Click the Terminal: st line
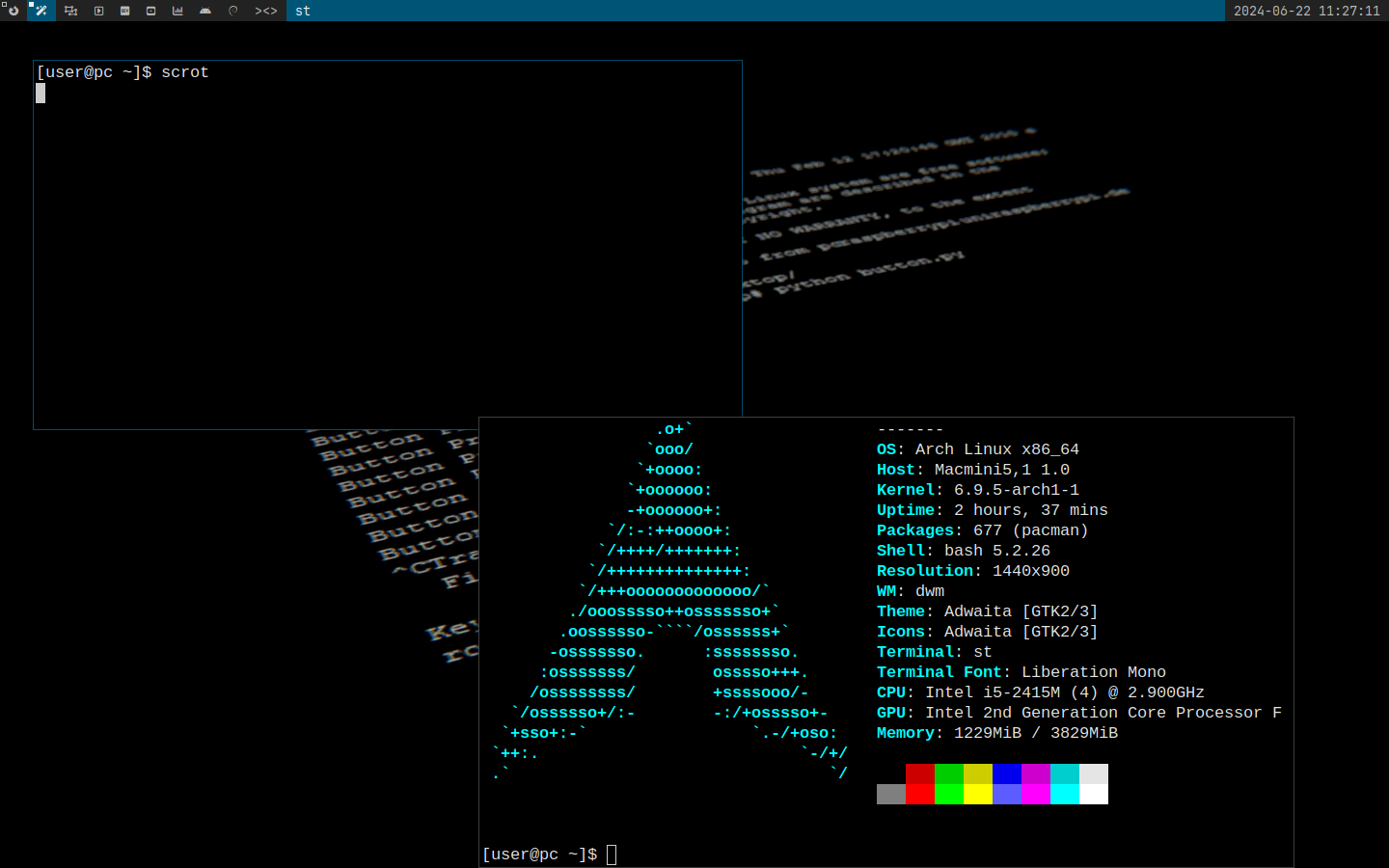This screenshot has height=868, width=1389. pos(935,652)
